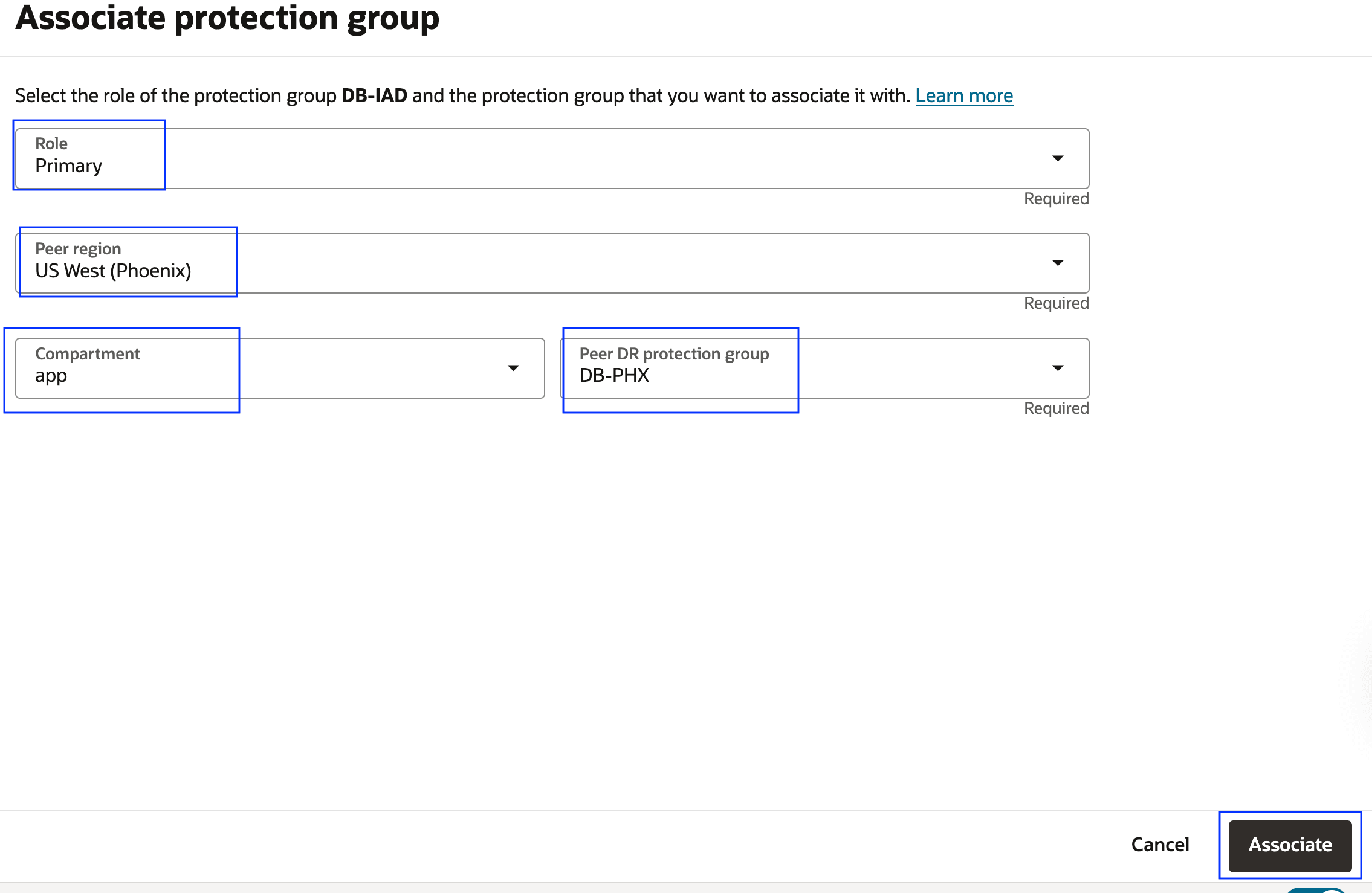The height and width of the screenshot is (893, 1372).
Task: Click the bold DB-IAD group name
Action: [374, 96]
